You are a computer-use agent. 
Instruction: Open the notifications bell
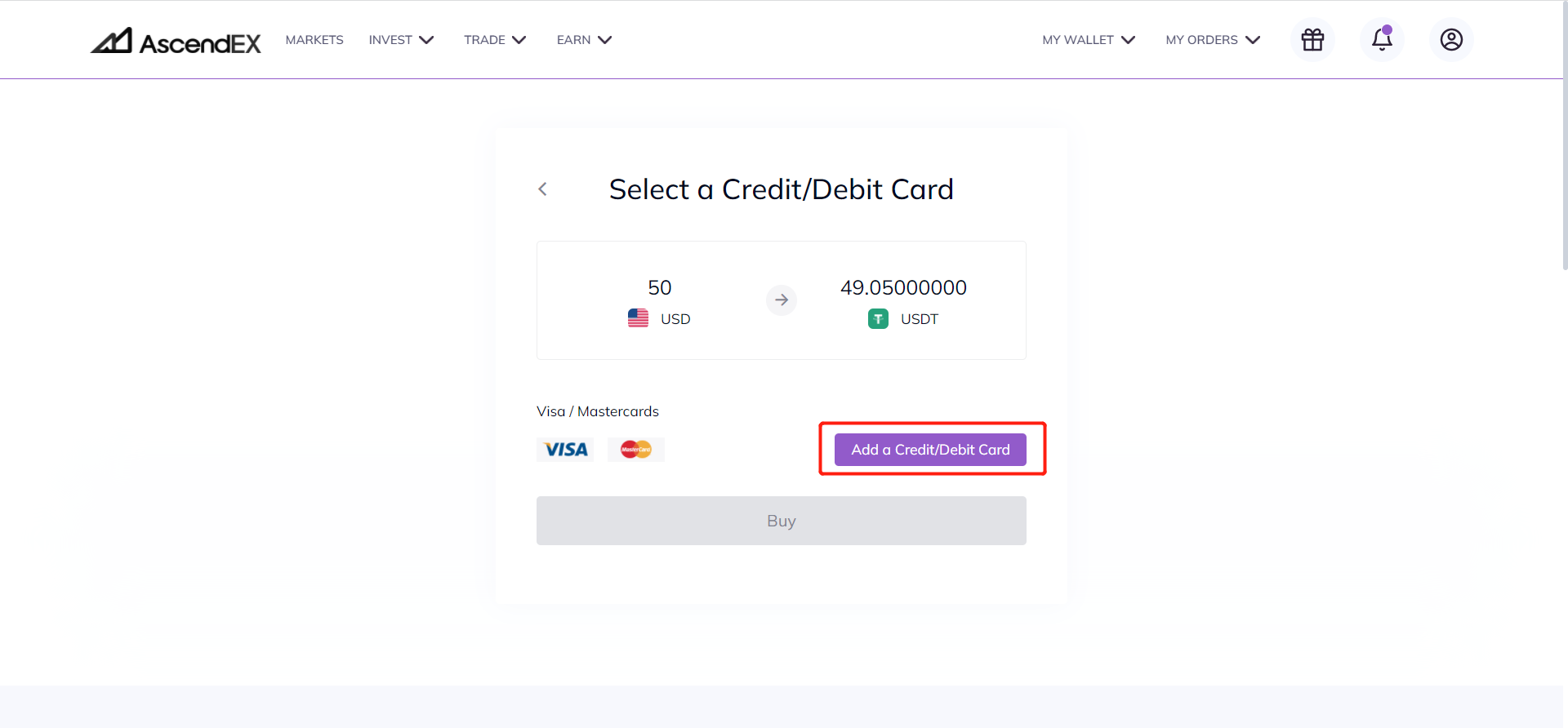[1382, 39]
